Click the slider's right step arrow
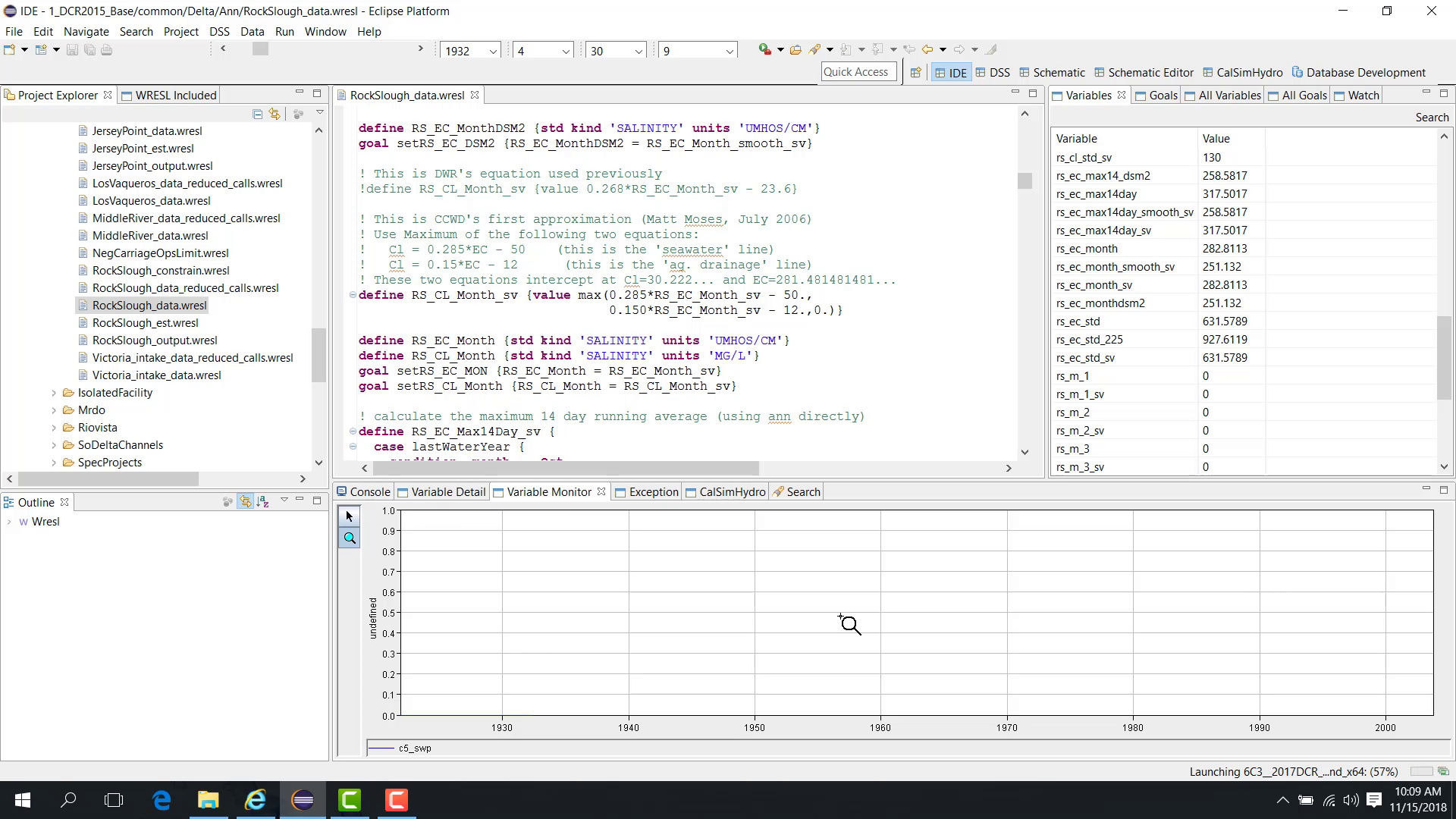Screen dimensions: 1456x819 coord(421,49)
